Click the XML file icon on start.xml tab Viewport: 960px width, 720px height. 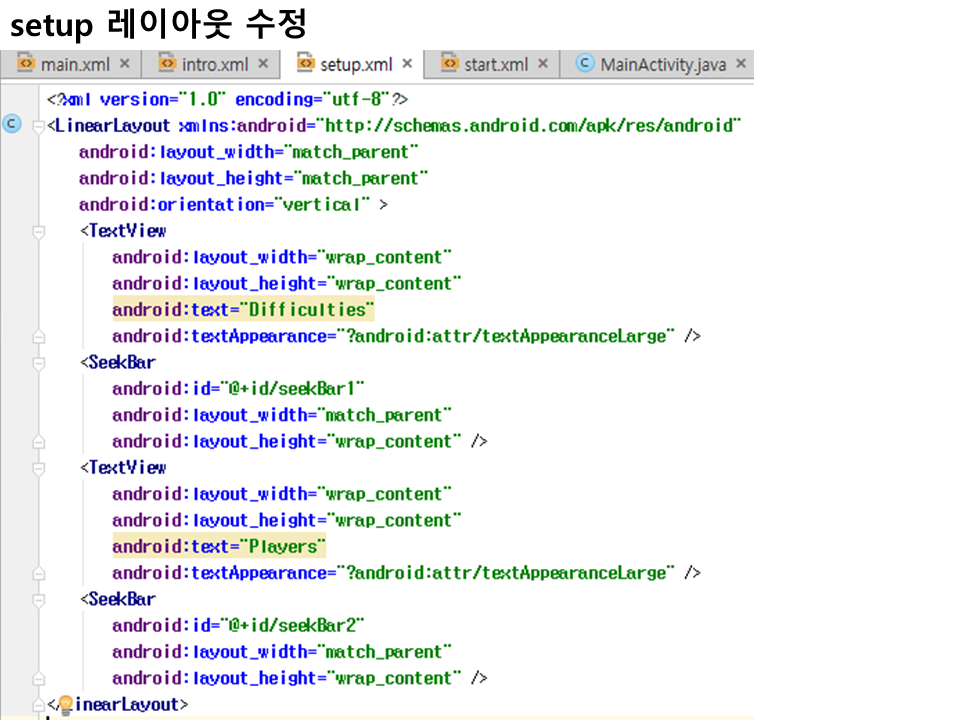pyautogui.click(x=450, y=64)
